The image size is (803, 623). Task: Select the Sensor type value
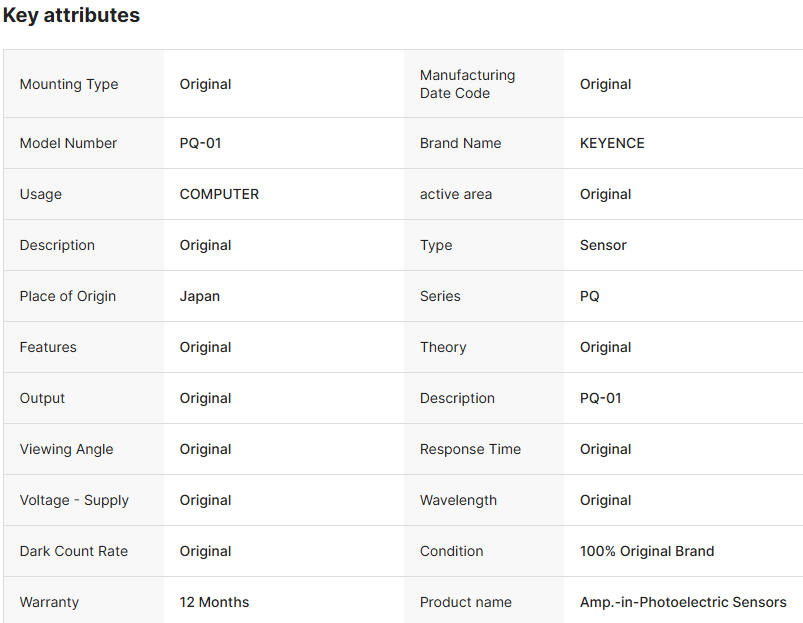click(603, 245)
